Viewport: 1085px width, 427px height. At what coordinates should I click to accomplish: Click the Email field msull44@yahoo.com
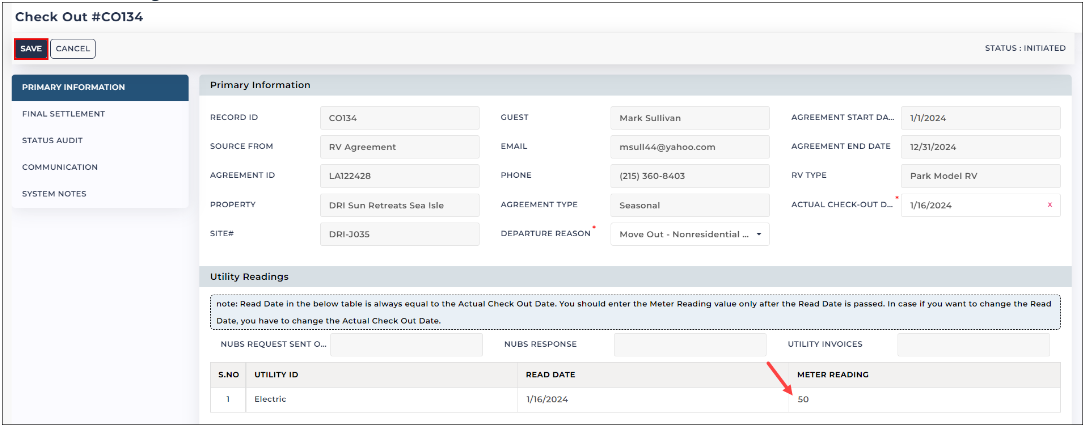tap(690, 147)
